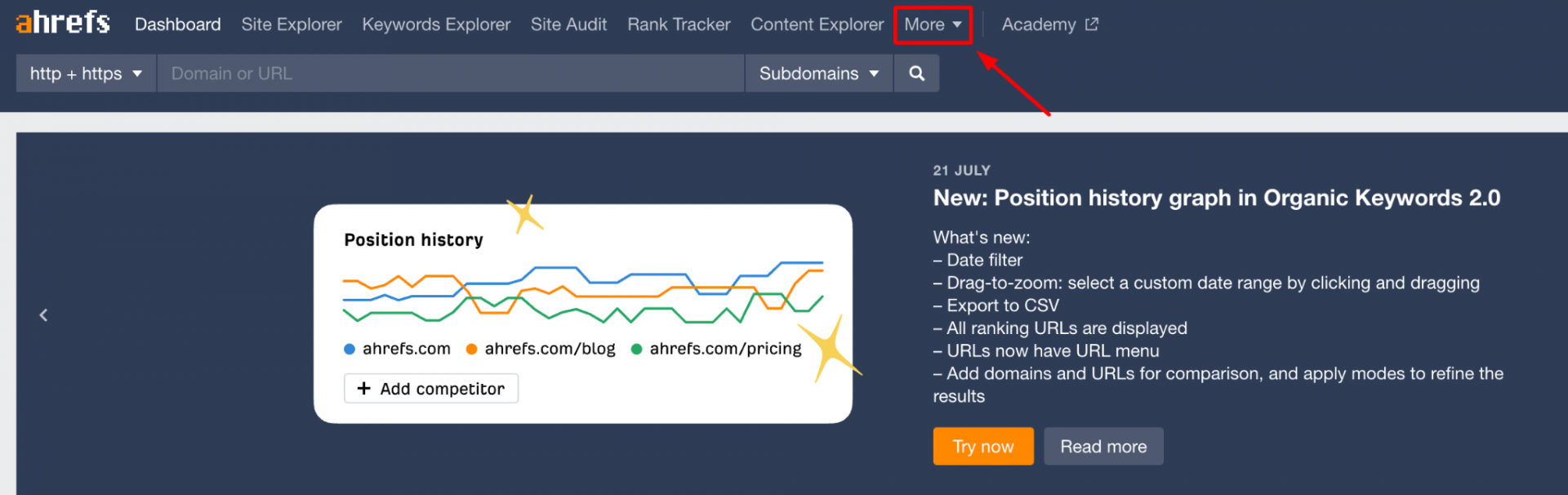Click the 'Drag-to-zoom' feature line
Screen dimensions: 1568x495
coord(1206,283)
